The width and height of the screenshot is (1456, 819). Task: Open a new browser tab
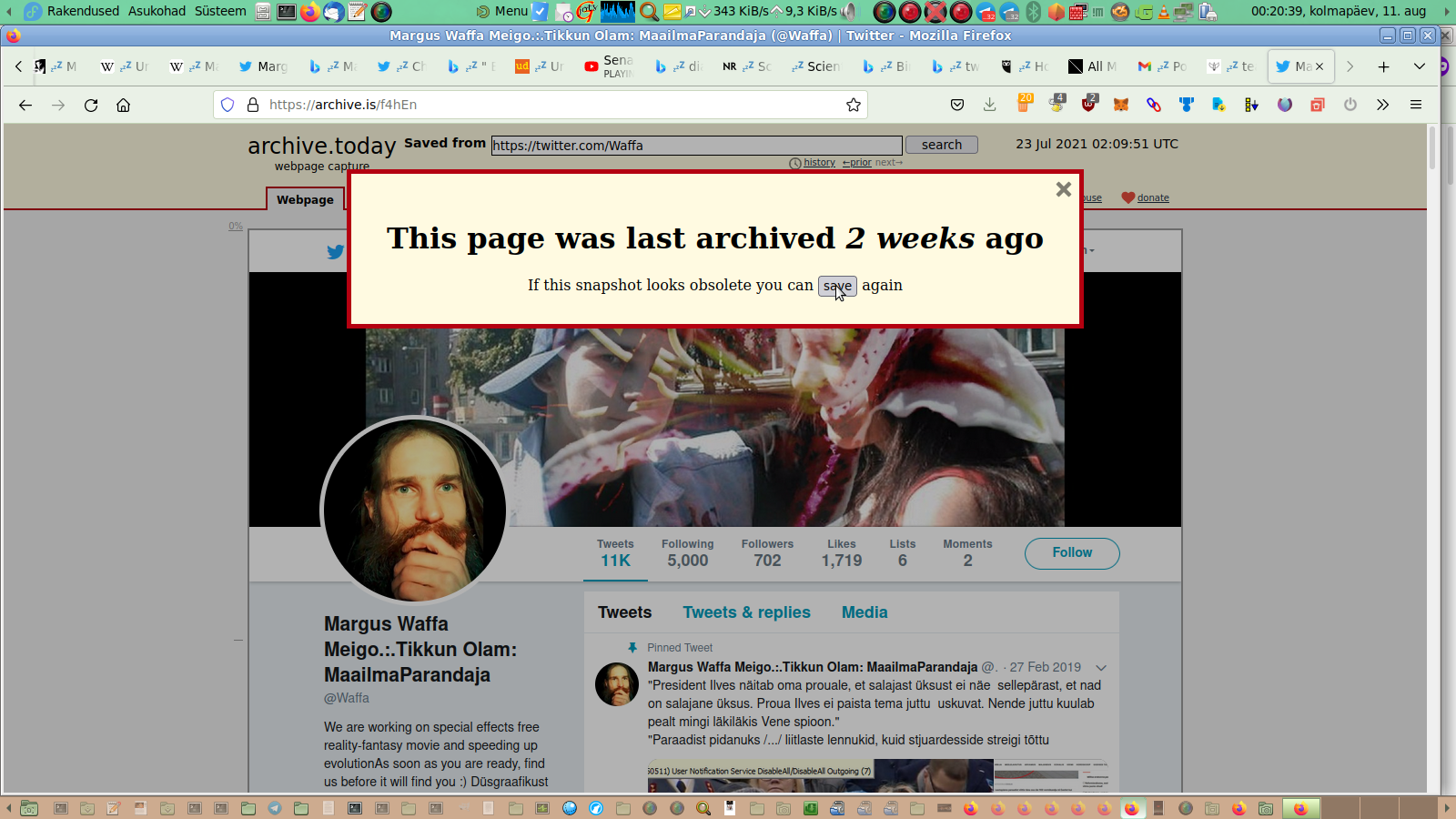[x=1383, y=66]
